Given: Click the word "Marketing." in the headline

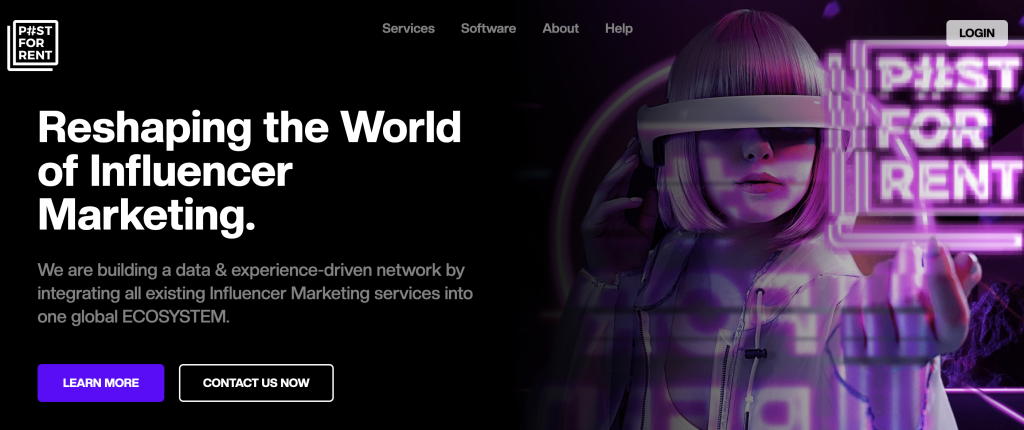Looking at the screenshot, I should [146, 214].
